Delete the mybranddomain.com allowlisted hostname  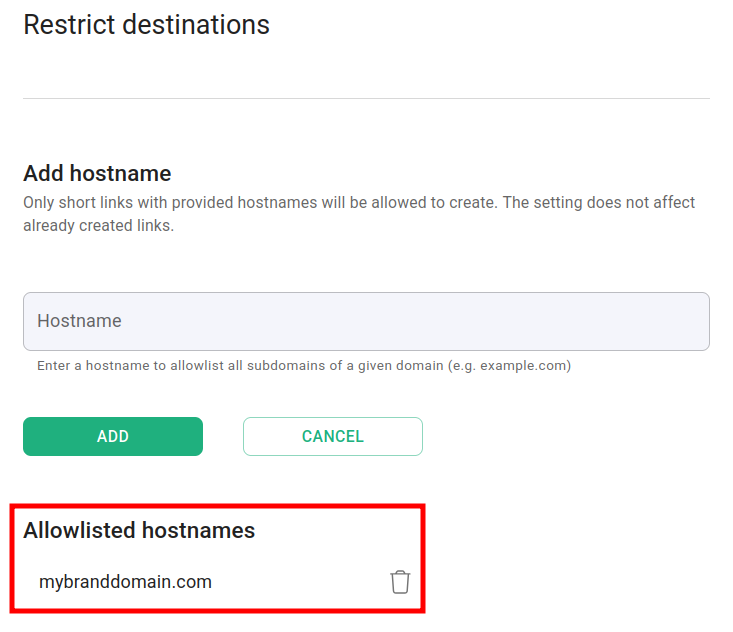[400, 582]
